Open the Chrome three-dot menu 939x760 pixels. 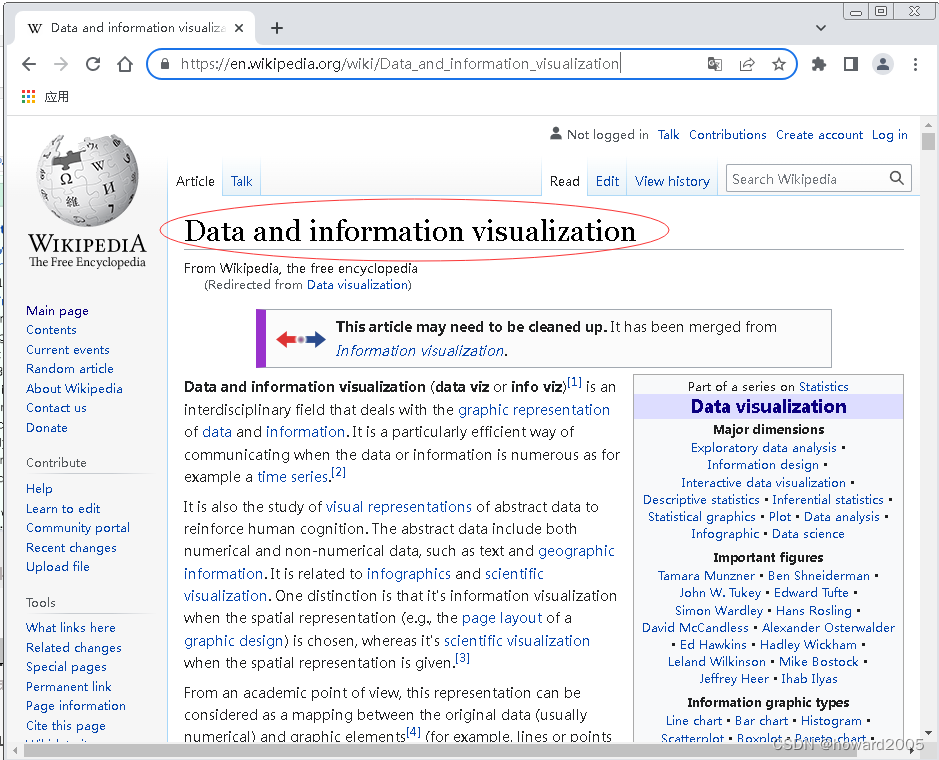pos(915,64)
